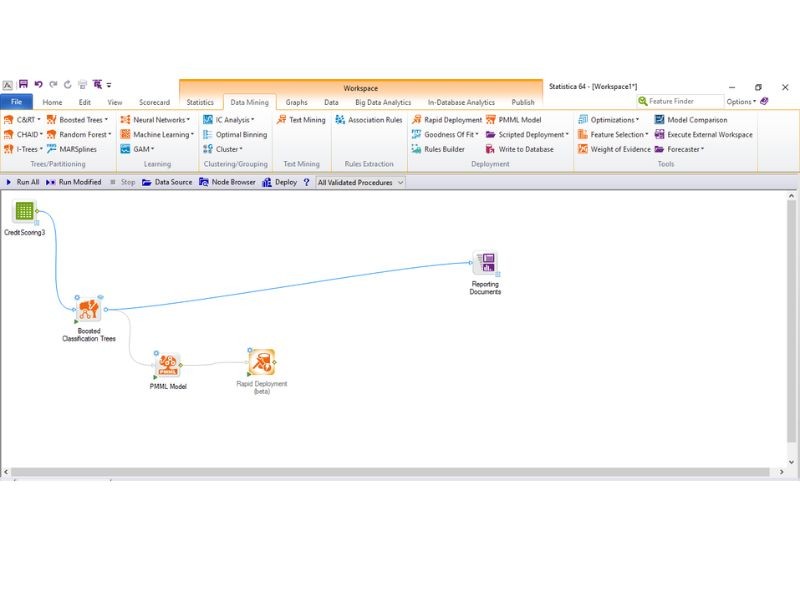Image resolution: width=800 pixels, height=600 pixels.
Task: Open the File menu
Action: coord(16,102)
